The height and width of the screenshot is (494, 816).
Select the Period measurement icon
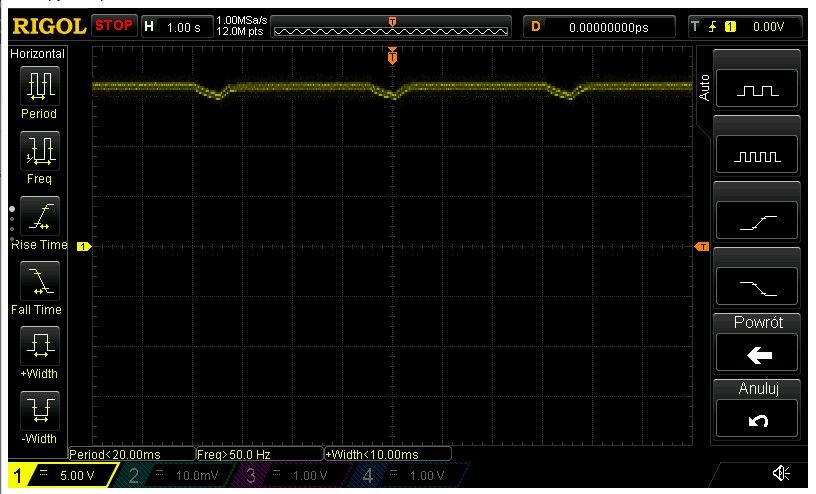[40, 85]
